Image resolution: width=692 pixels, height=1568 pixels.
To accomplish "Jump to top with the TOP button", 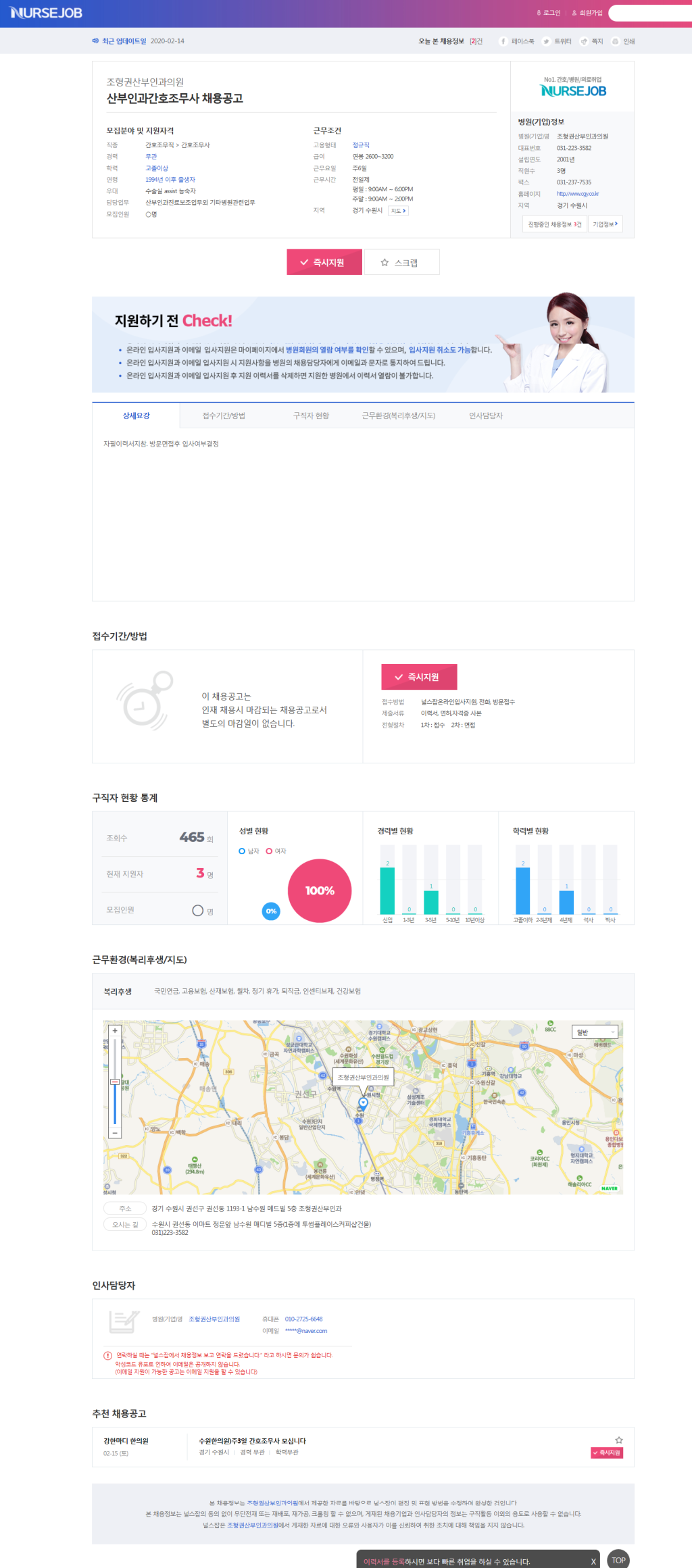I will pos(618,1559).
